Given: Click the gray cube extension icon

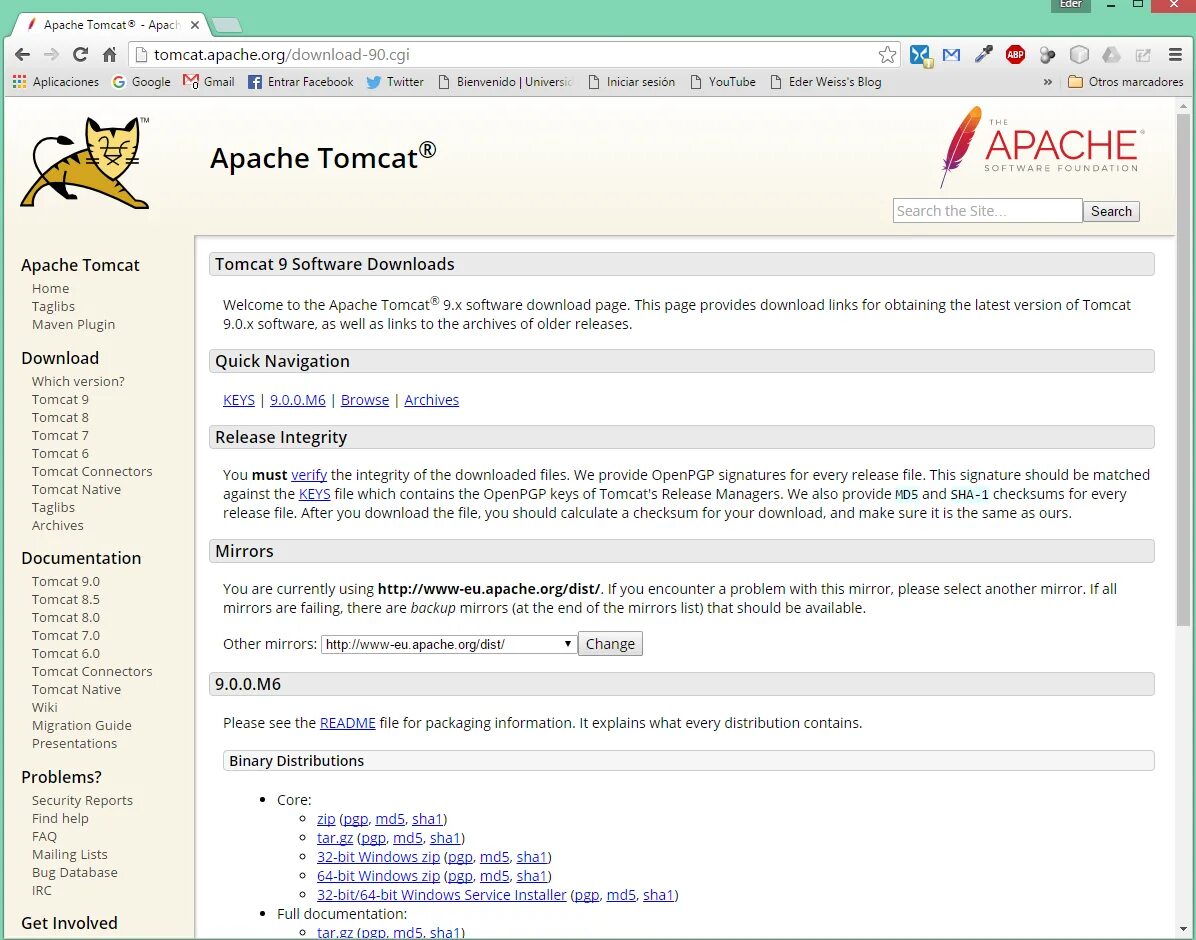Looking at the screenshot, I should pyautogui.click(x=1079, y=55).
